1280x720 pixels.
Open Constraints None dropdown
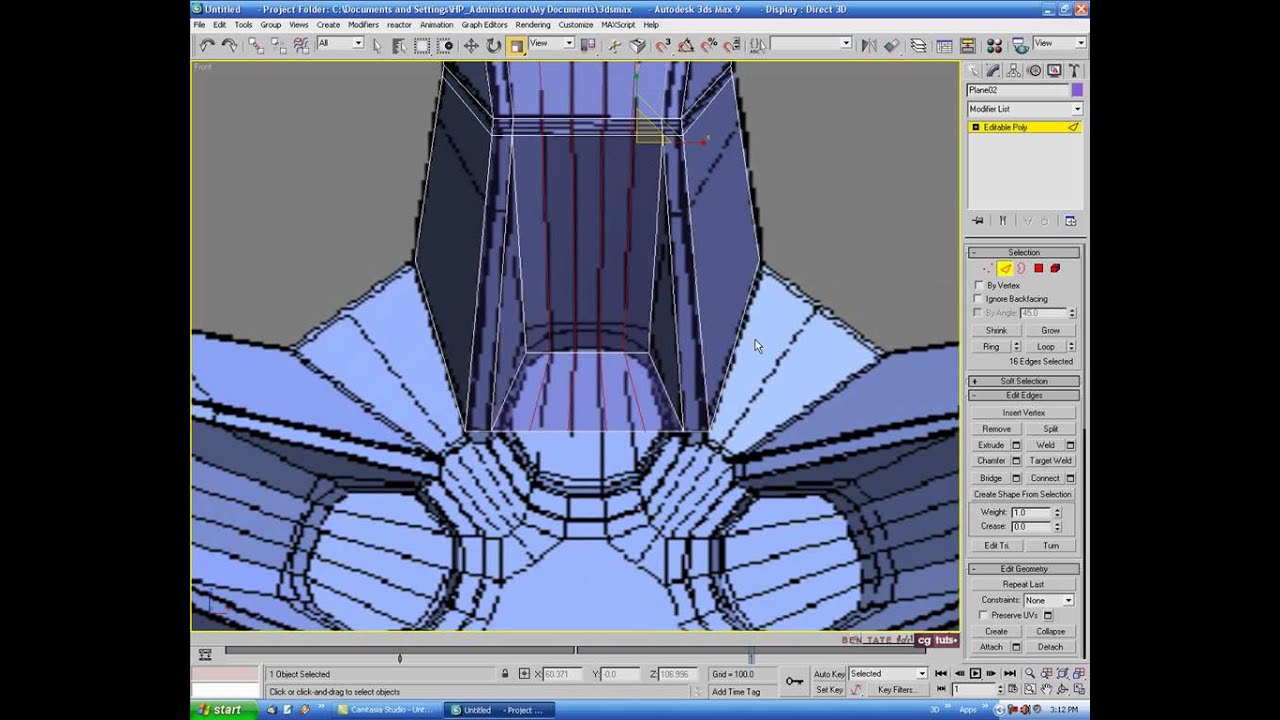[x=1048, y=600]
